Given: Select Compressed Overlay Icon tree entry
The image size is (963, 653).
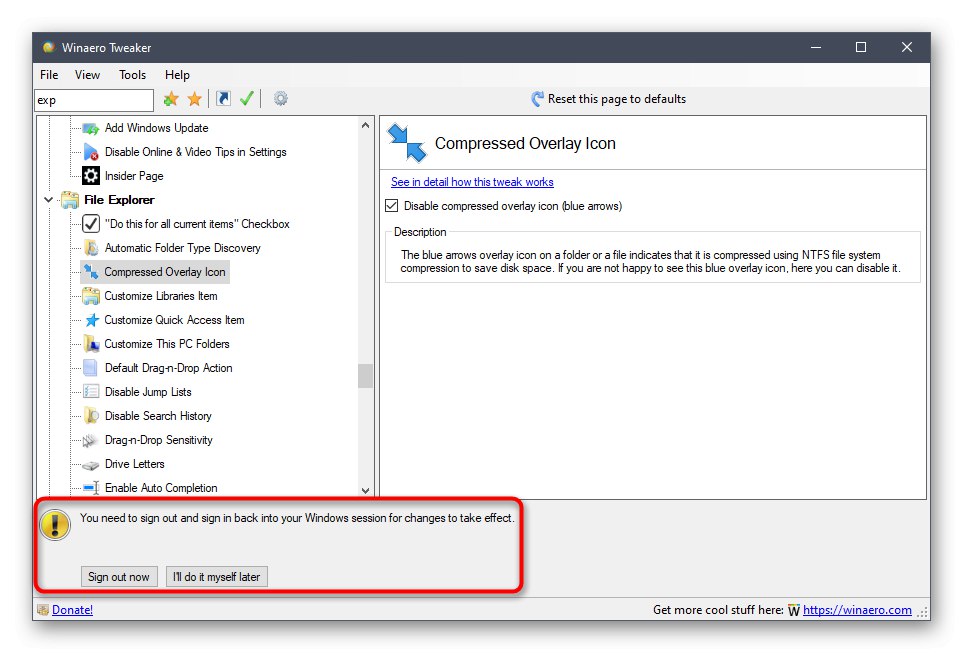Looking at the screenshot, I should tap(165, 272).
